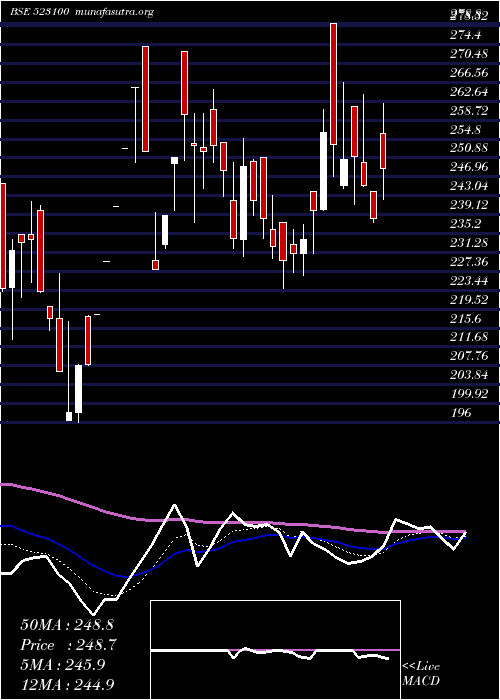500x700 pixels.
Task: Click the peak of the thick white line
Action: pyautogui.click(x=174, y=505)
